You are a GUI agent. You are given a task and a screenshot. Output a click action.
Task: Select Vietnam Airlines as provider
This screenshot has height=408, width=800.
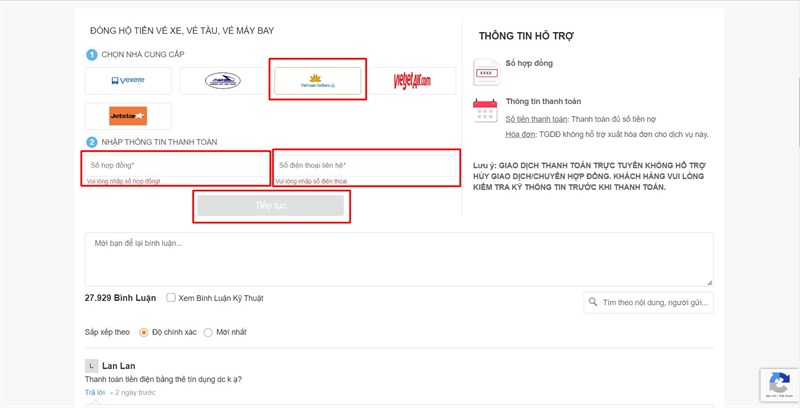(x=319, y=79)
